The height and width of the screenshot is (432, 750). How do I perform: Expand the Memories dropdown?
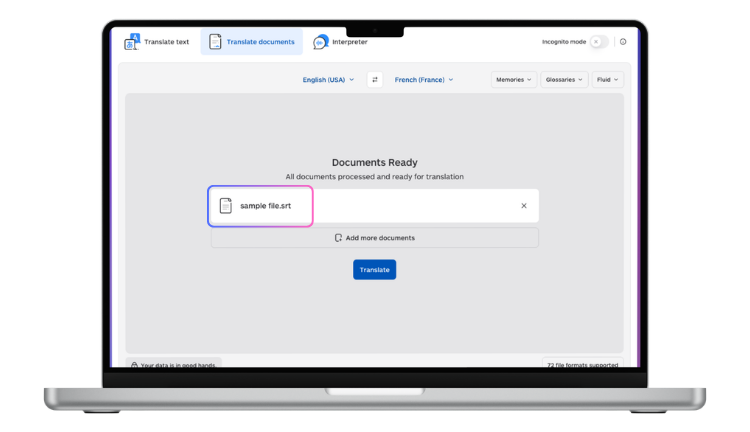(x=513, y=80)
